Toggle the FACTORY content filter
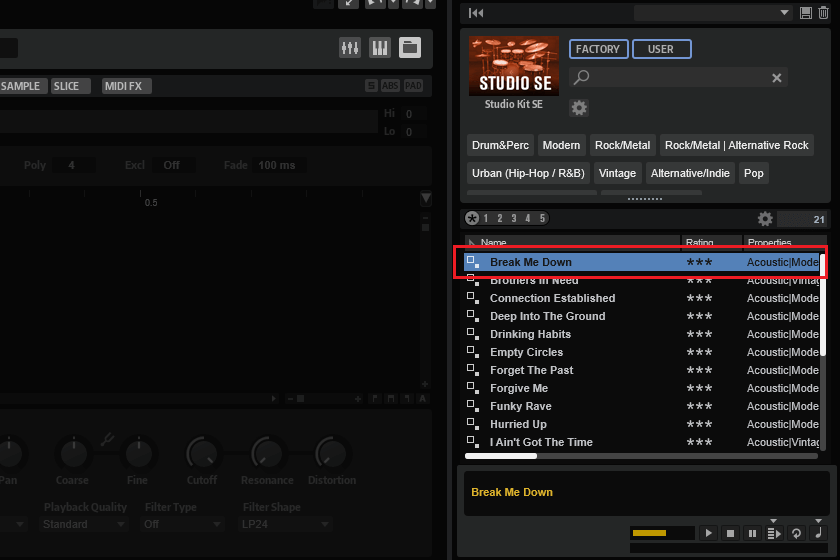Image resolution: width=840 pixels, height=560 pixels. (x=598, y=49)
